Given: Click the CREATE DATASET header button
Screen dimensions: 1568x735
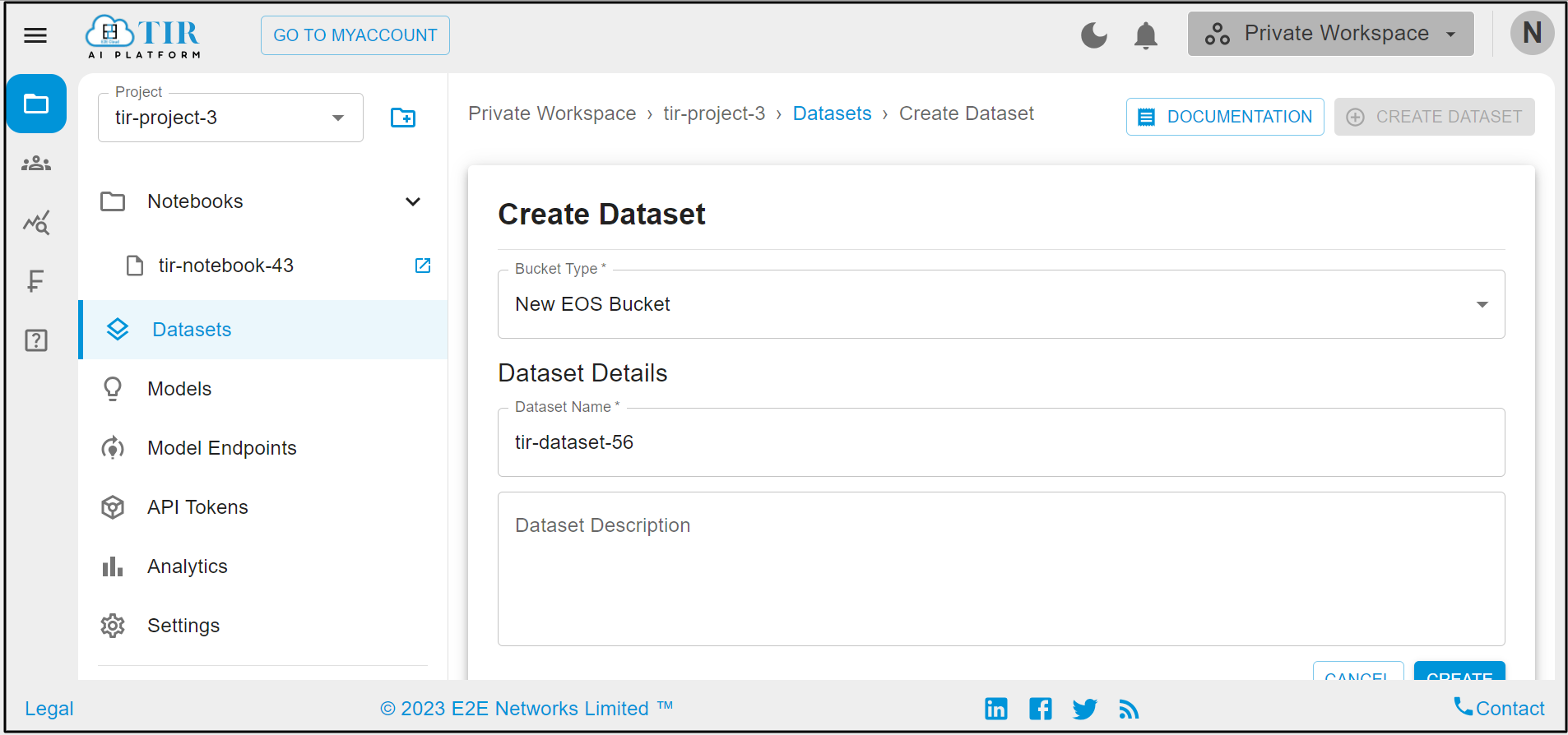Looking at the screenshot, I should pyautogui.click(x=1434, y=117).
